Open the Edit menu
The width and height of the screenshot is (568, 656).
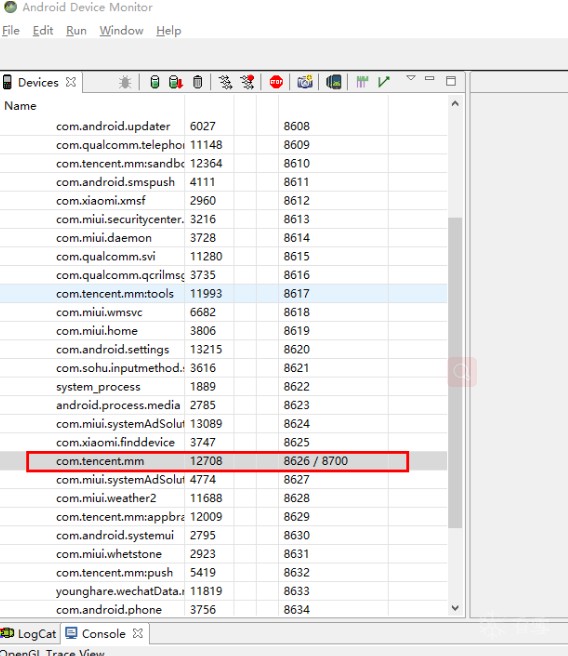pyautogui.click(x=43, y=31)
